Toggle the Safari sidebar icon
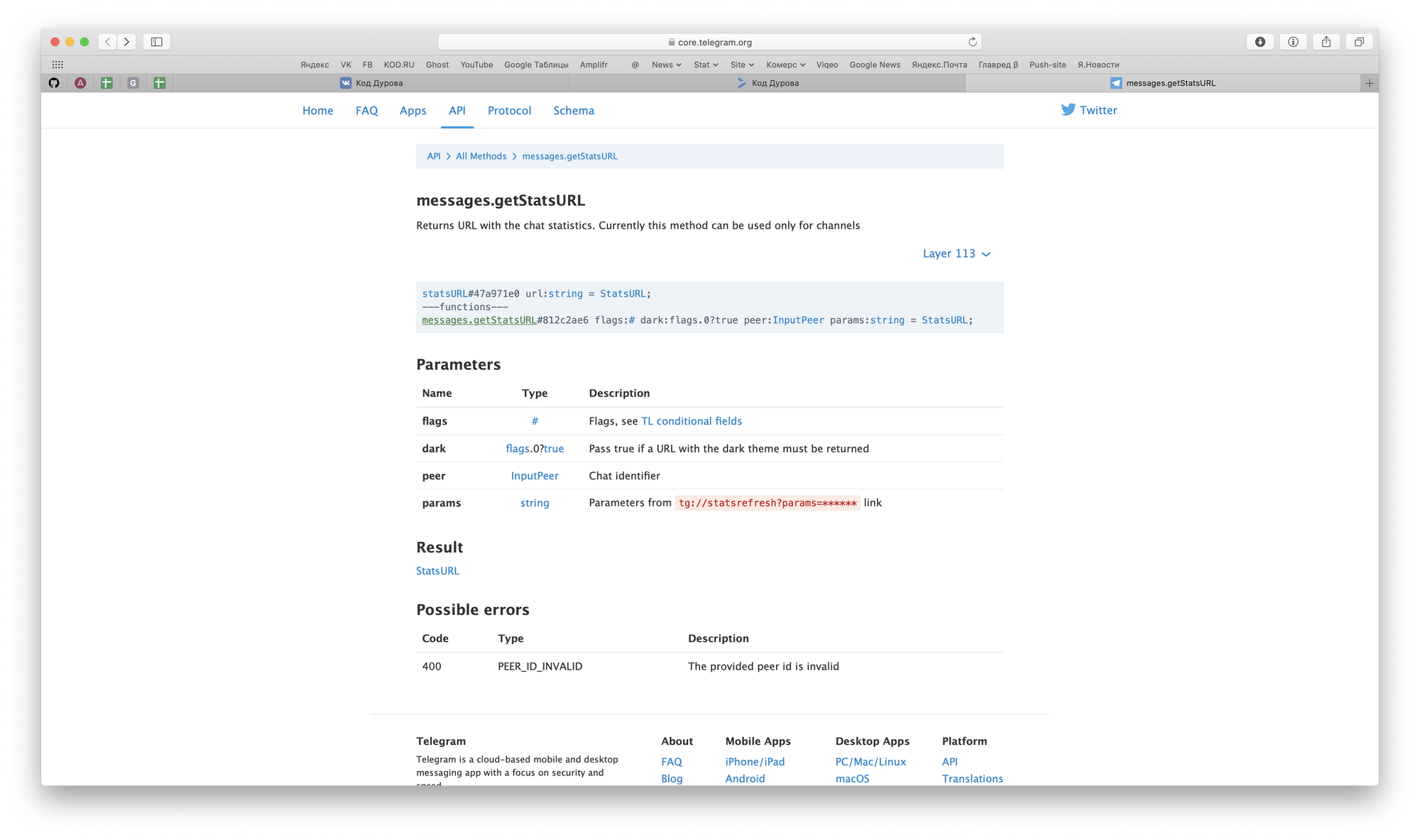Image resolution: width=1420 pixels, height=840 pixels. click(157, 42)
